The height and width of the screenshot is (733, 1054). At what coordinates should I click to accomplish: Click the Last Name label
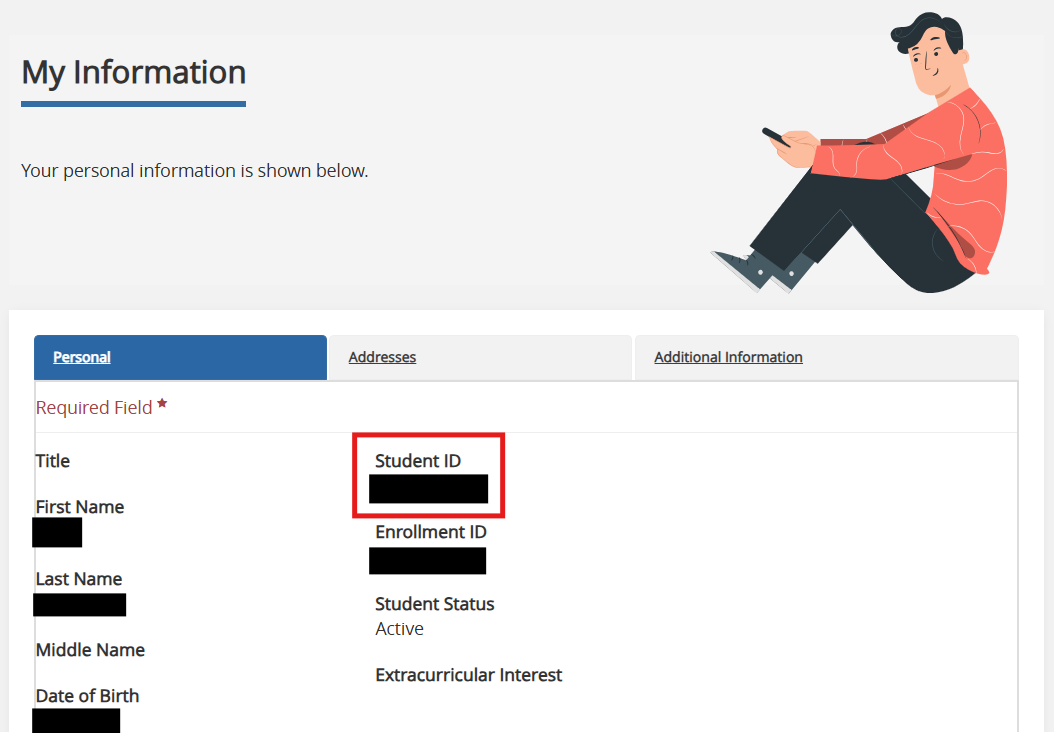click(79, 579)
